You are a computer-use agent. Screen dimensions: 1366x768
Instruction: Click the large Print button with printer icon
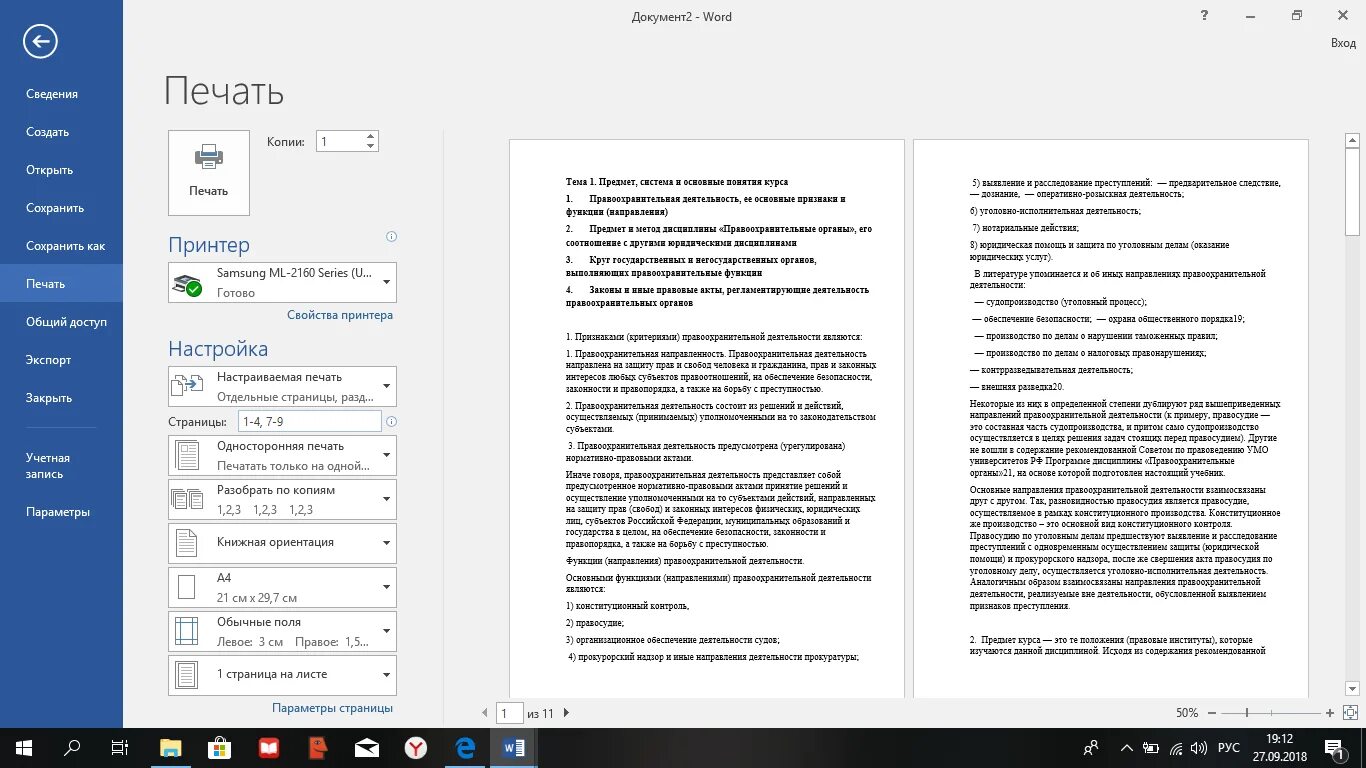tap(209, 172)
